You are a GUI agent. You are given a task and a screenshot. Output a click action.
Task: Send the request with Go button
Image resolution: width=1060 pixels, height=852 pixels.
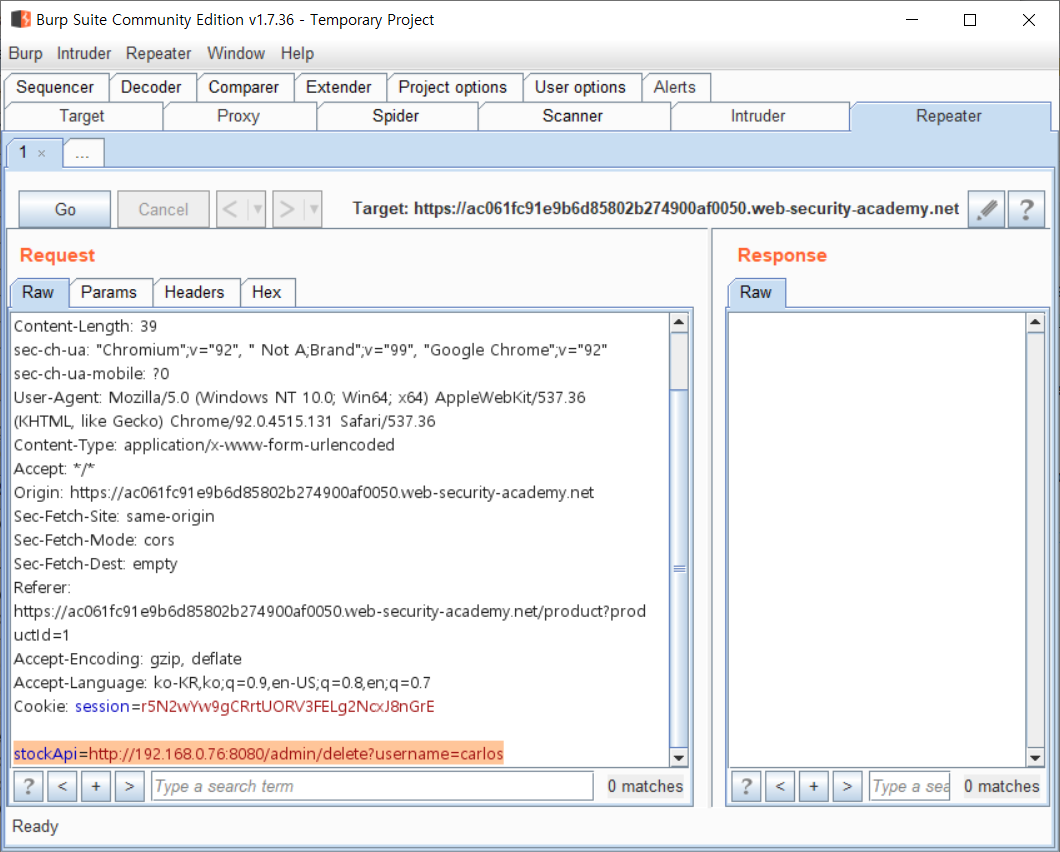pyautogui.click(x=65, y=209)
